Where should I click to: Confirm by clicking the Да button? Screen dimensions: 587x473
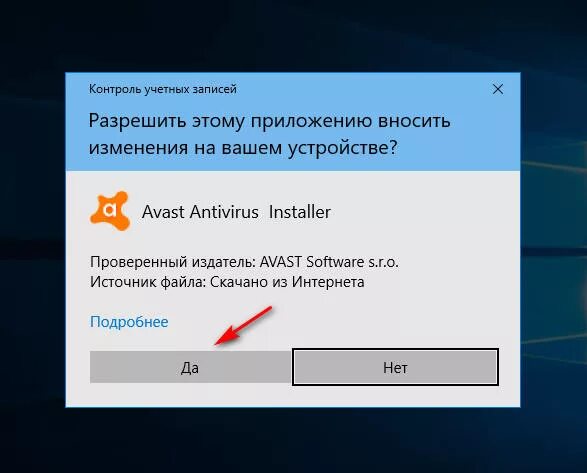(x=190, y=367)
